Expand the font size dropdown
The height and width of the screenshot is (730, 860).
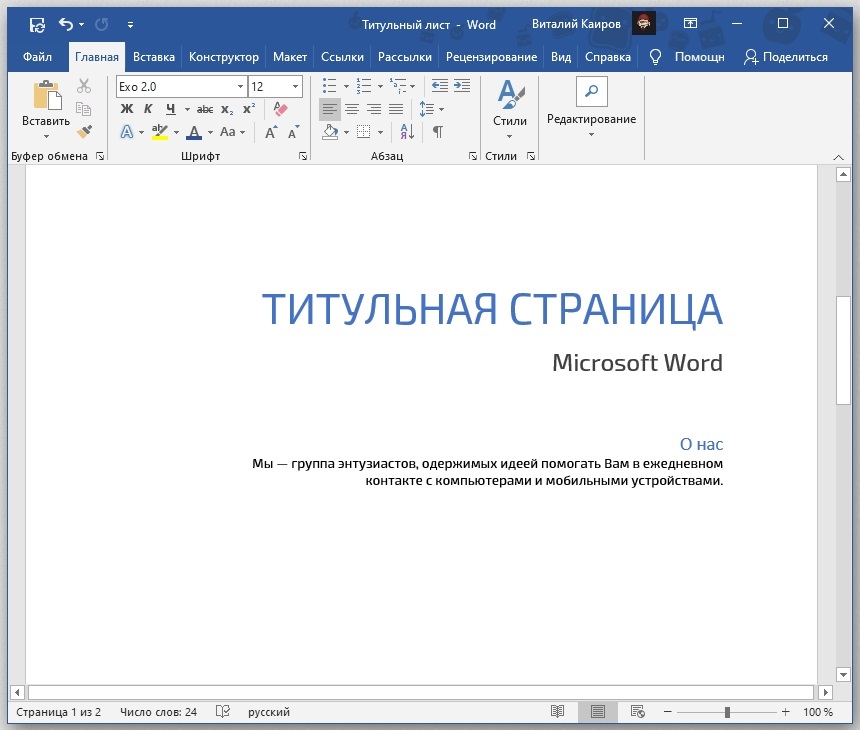pyautogui.click(x=295, y=87)
